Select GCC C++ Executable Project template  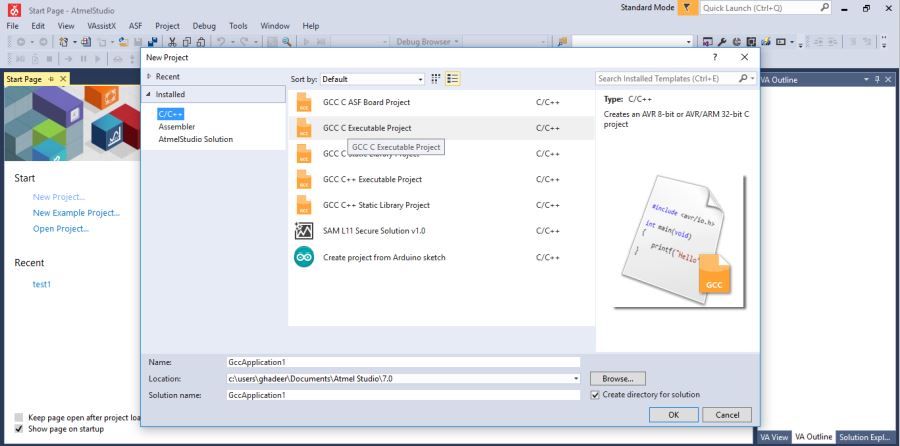[x=441, y=180]
